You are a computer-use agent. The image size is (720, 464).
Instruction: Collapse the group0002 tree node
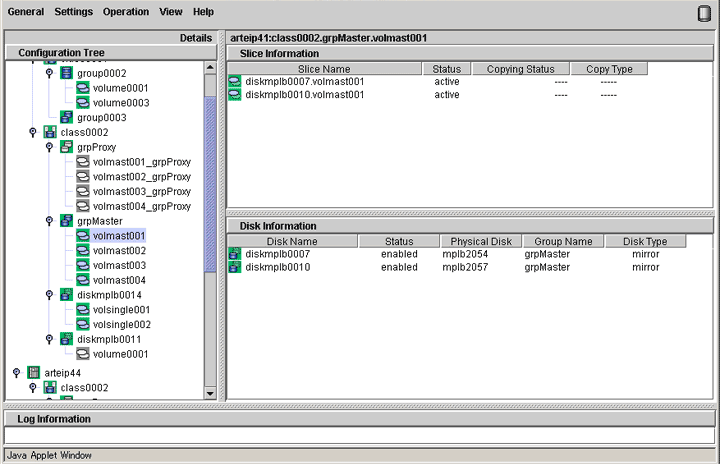click(x=49, y=73)
